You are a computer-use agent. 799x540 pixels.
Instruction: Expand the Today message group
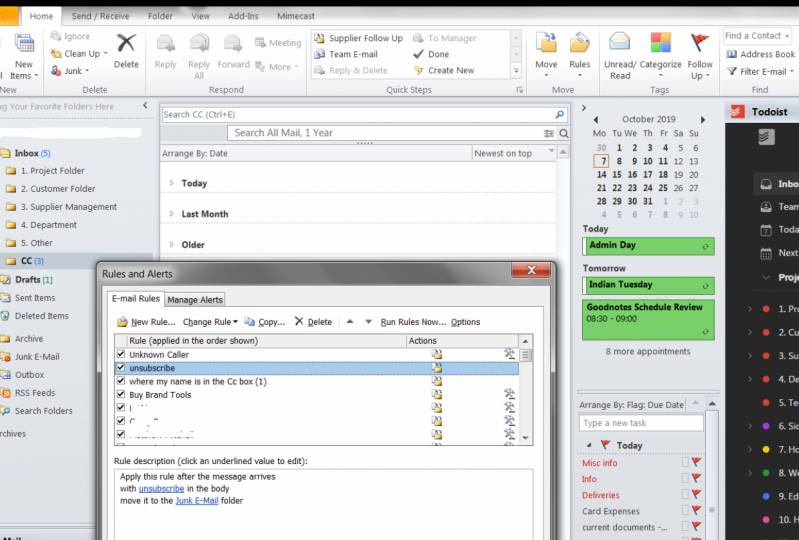pyautogui.click(x=172, y=182)
